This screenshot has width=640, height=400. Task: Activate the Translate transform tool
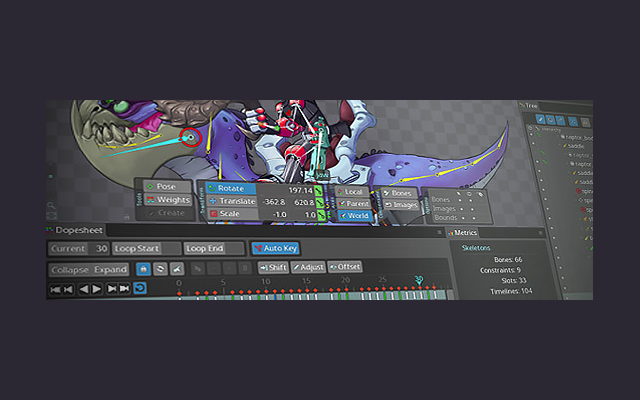(232, 201)
